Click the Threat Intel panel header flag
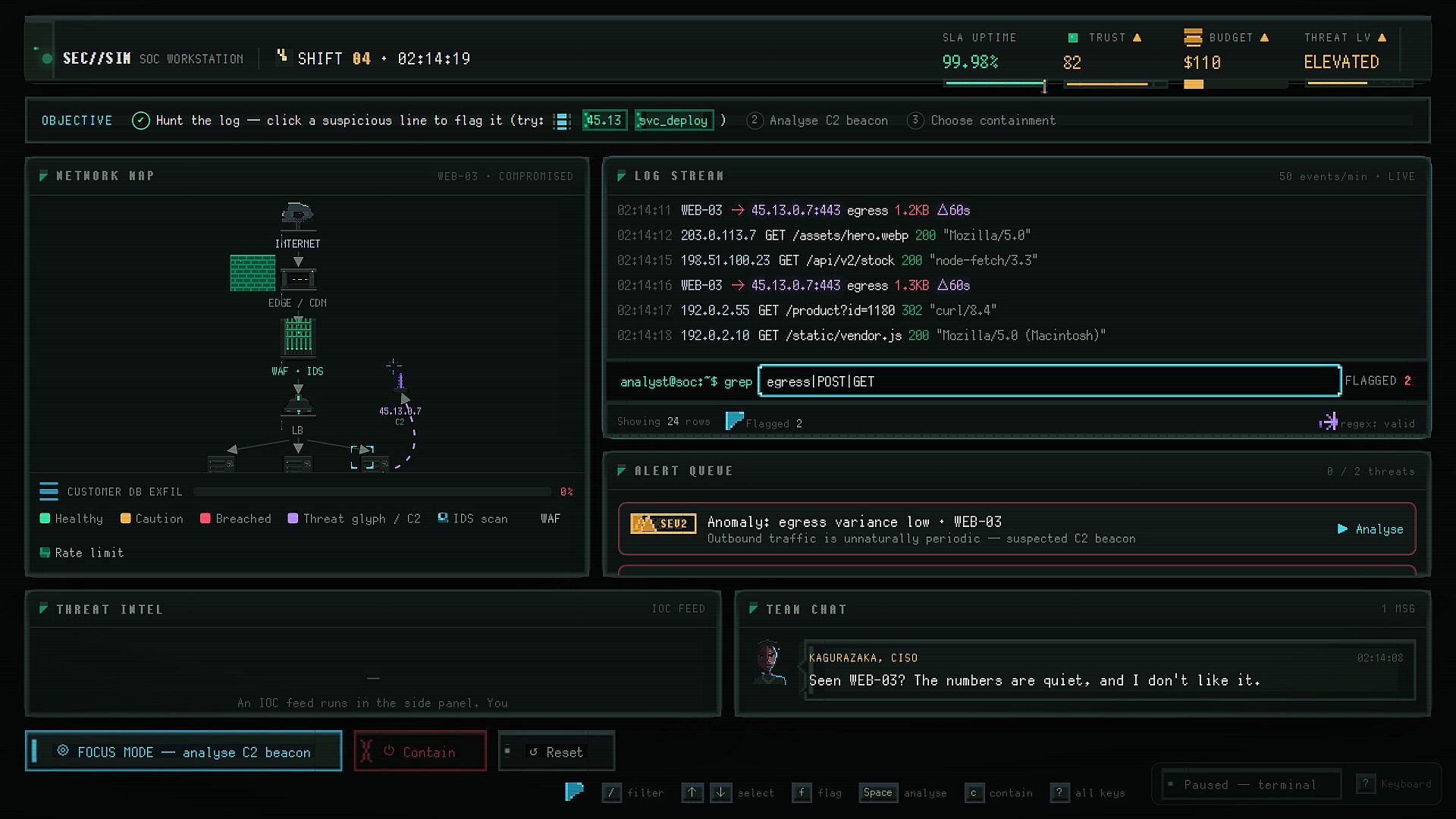The image size is (1456, 819). click(44, 609)
